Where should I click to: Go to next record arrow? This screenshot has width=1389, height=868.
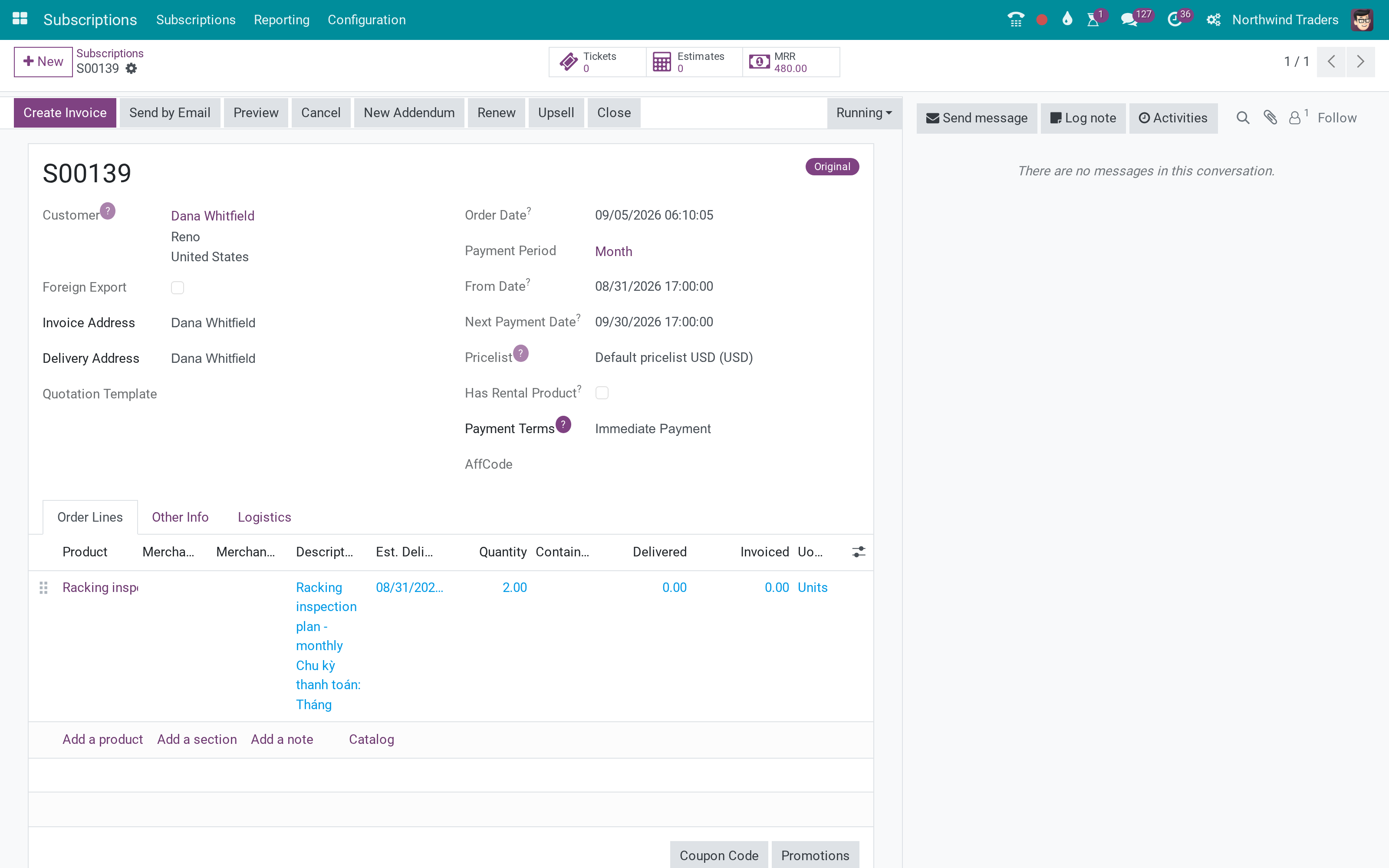1360,62
